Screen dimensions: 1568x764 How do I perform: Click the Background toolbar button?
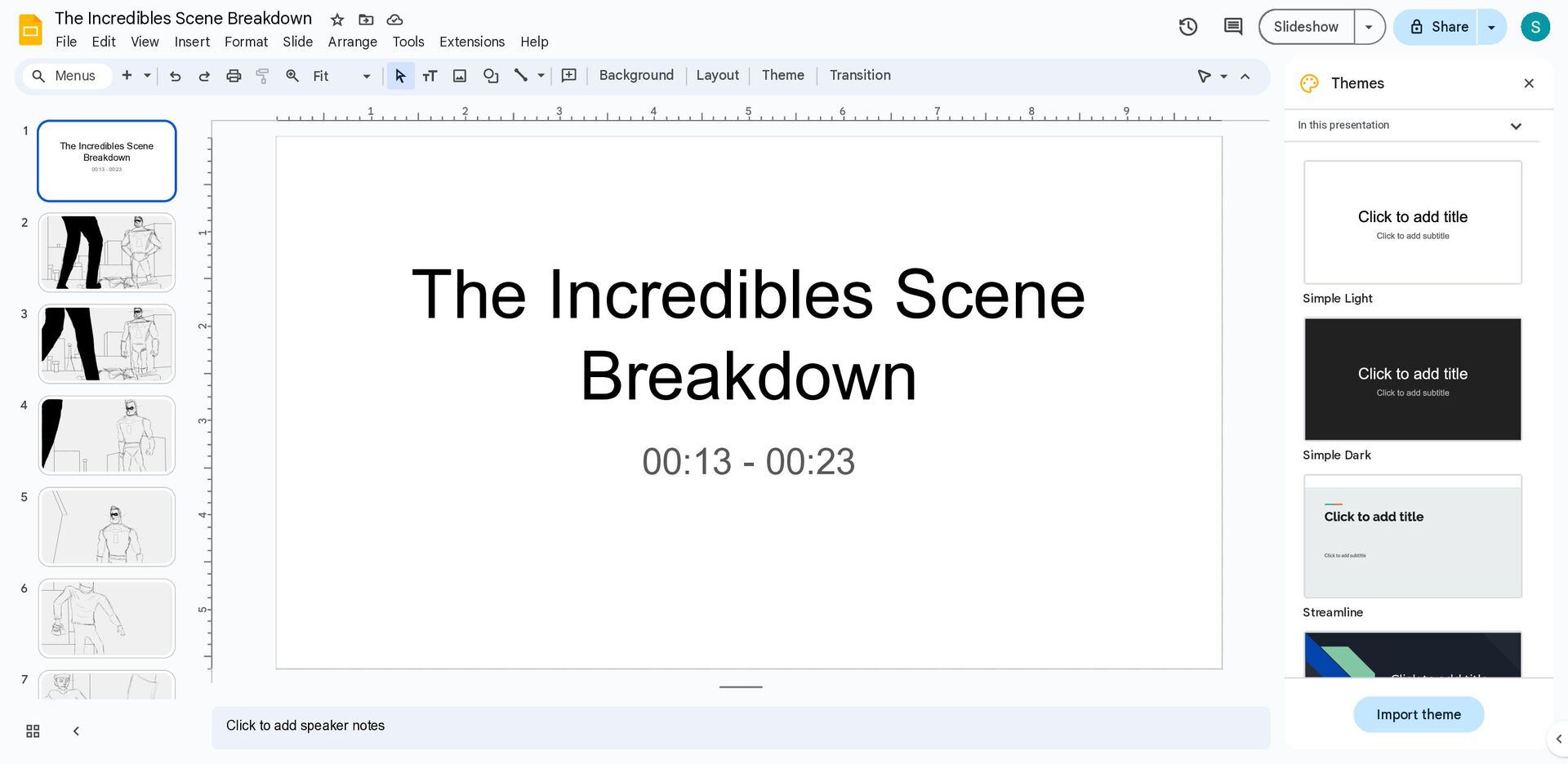point(636,75)
